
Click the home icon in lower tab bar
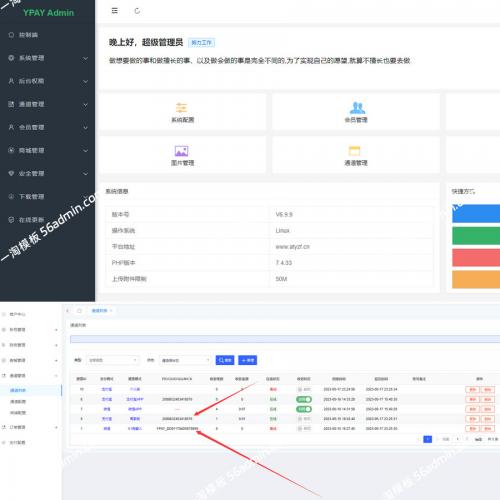[x=79, y=311]
